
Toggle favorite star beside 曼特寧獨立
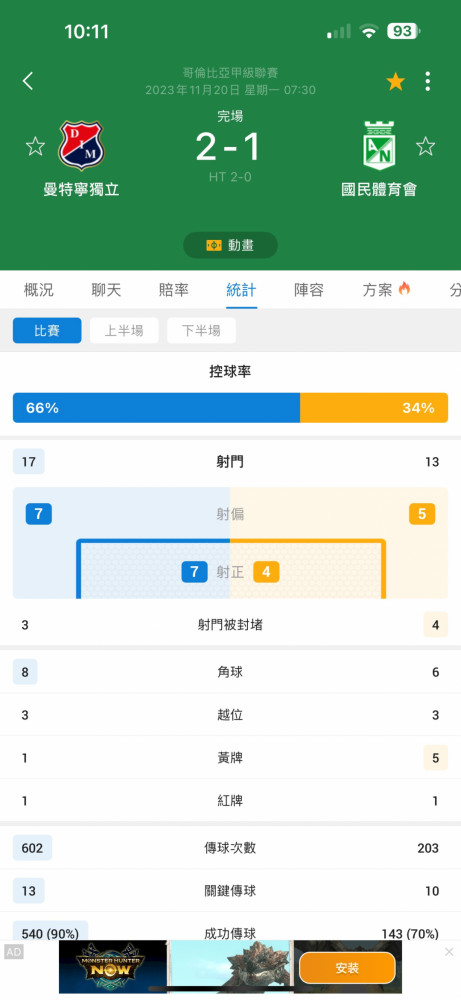[35, 147]
